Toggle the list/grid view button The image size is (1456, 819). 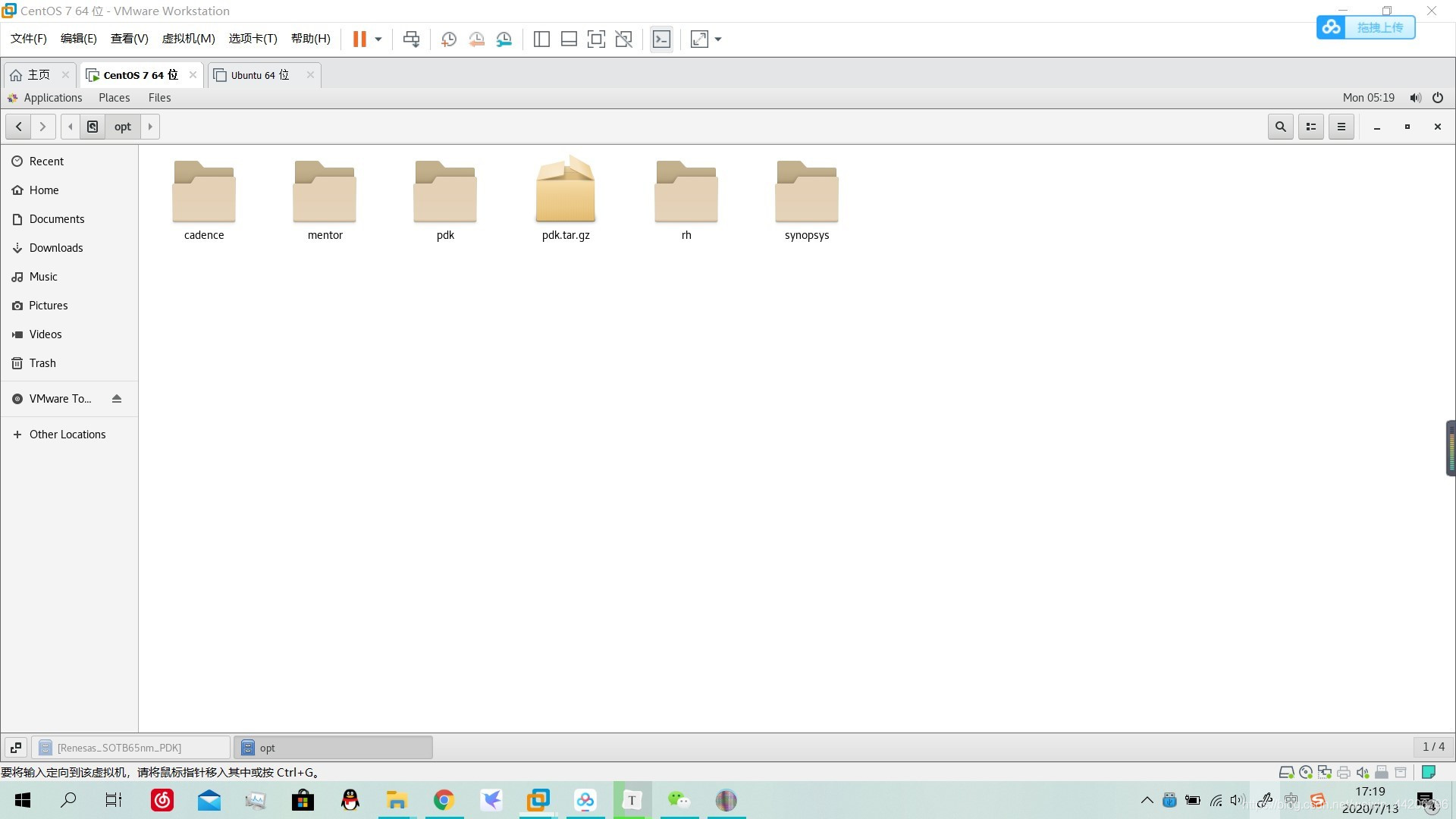[x=1311, y=127]
